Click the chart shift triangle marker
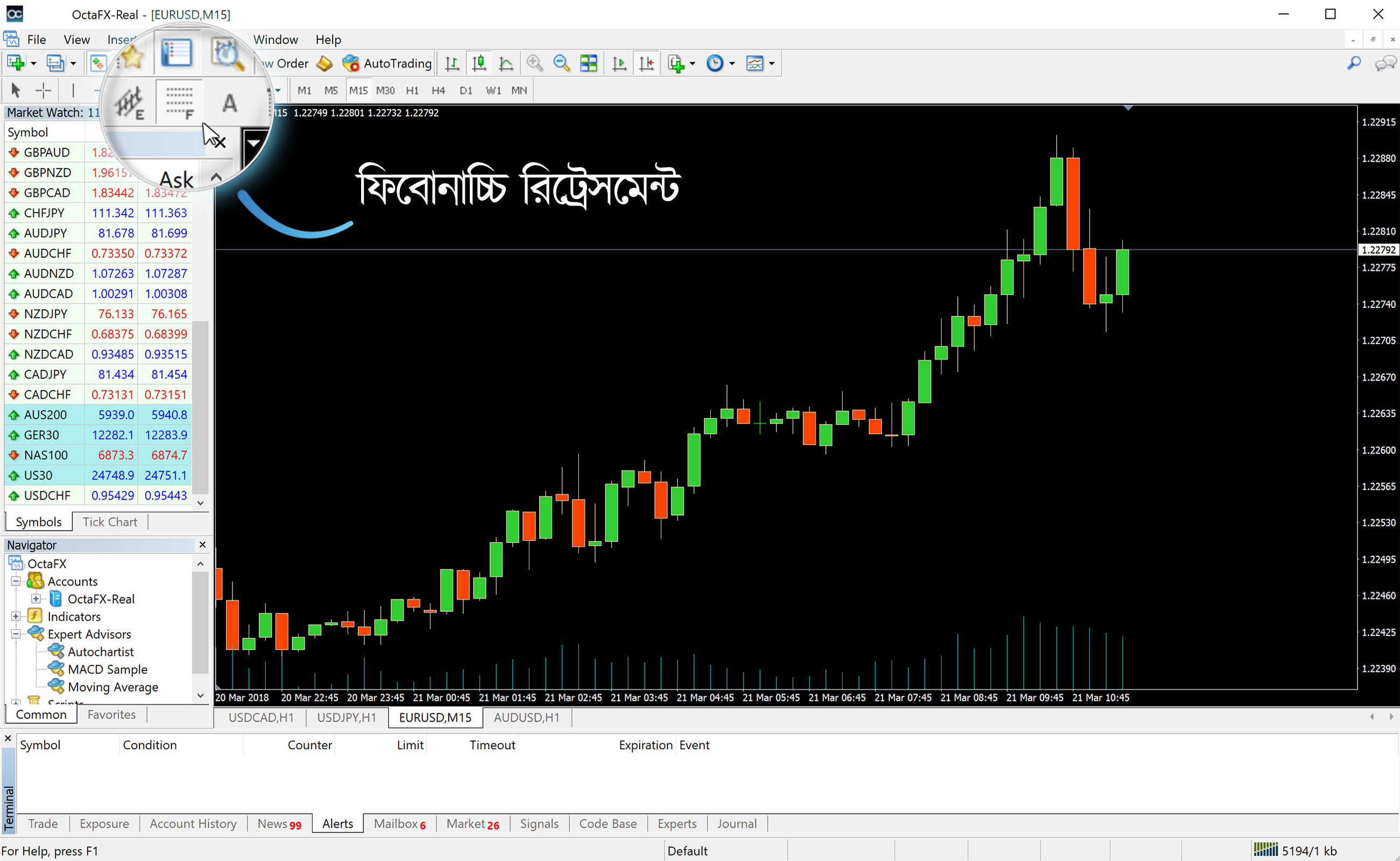This screenshot has width=1400, height=861. pos(1128,108)
